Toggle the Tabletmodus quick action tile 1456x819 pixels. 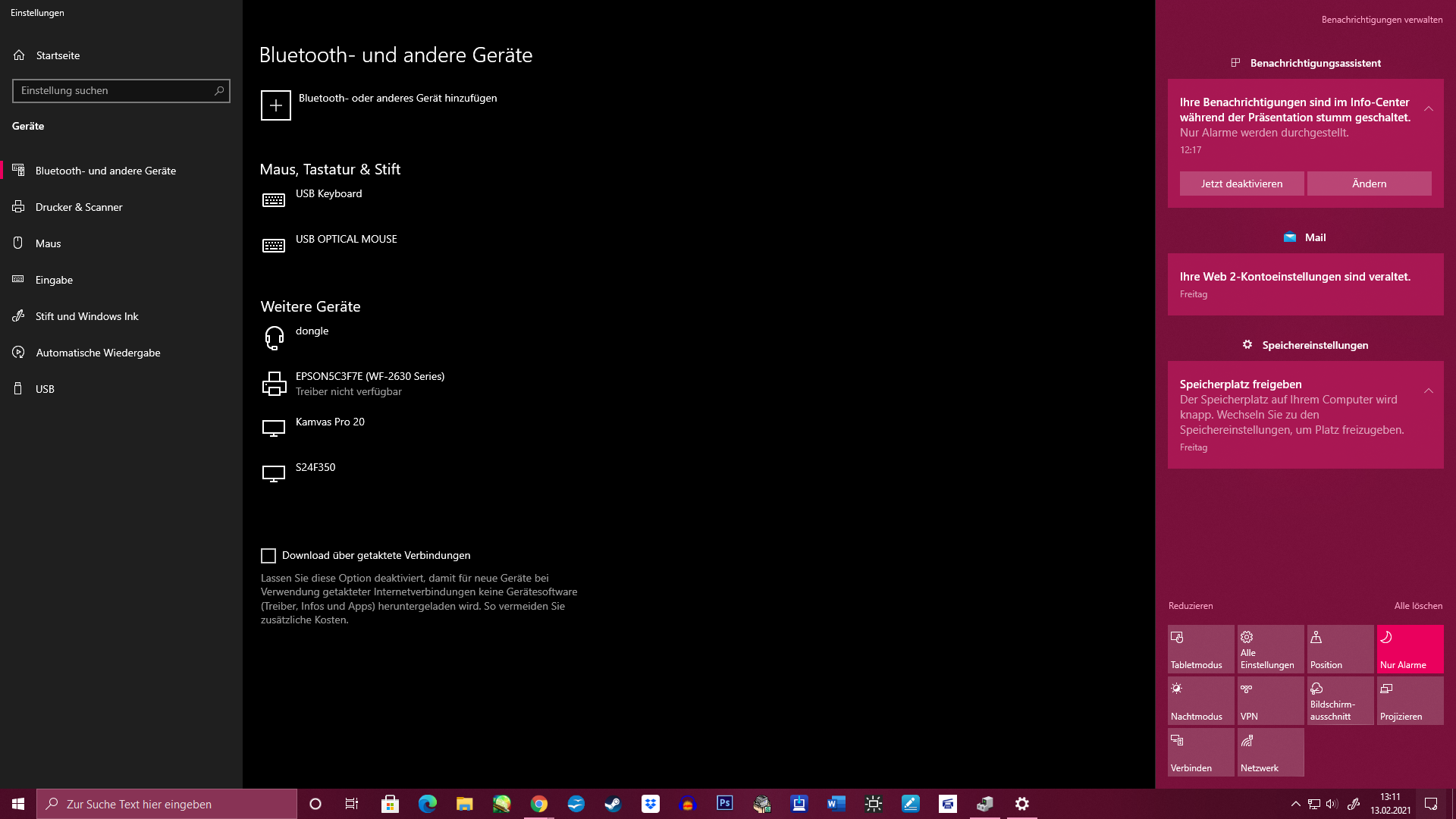[1200, 648]
